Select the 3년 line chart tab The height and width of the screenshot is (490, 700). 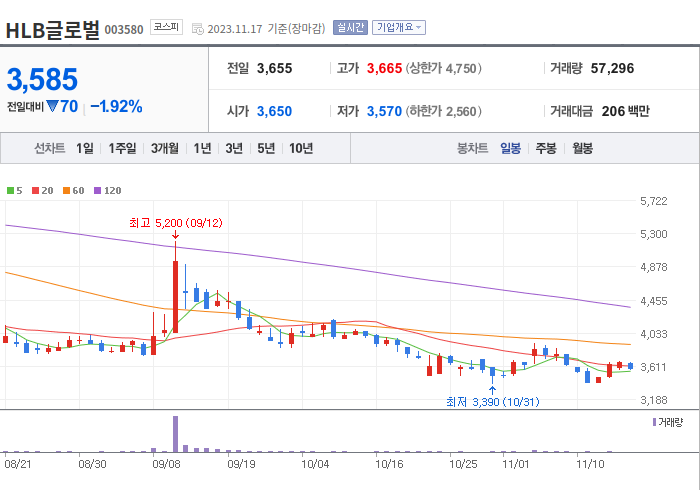tap(234, 148)
